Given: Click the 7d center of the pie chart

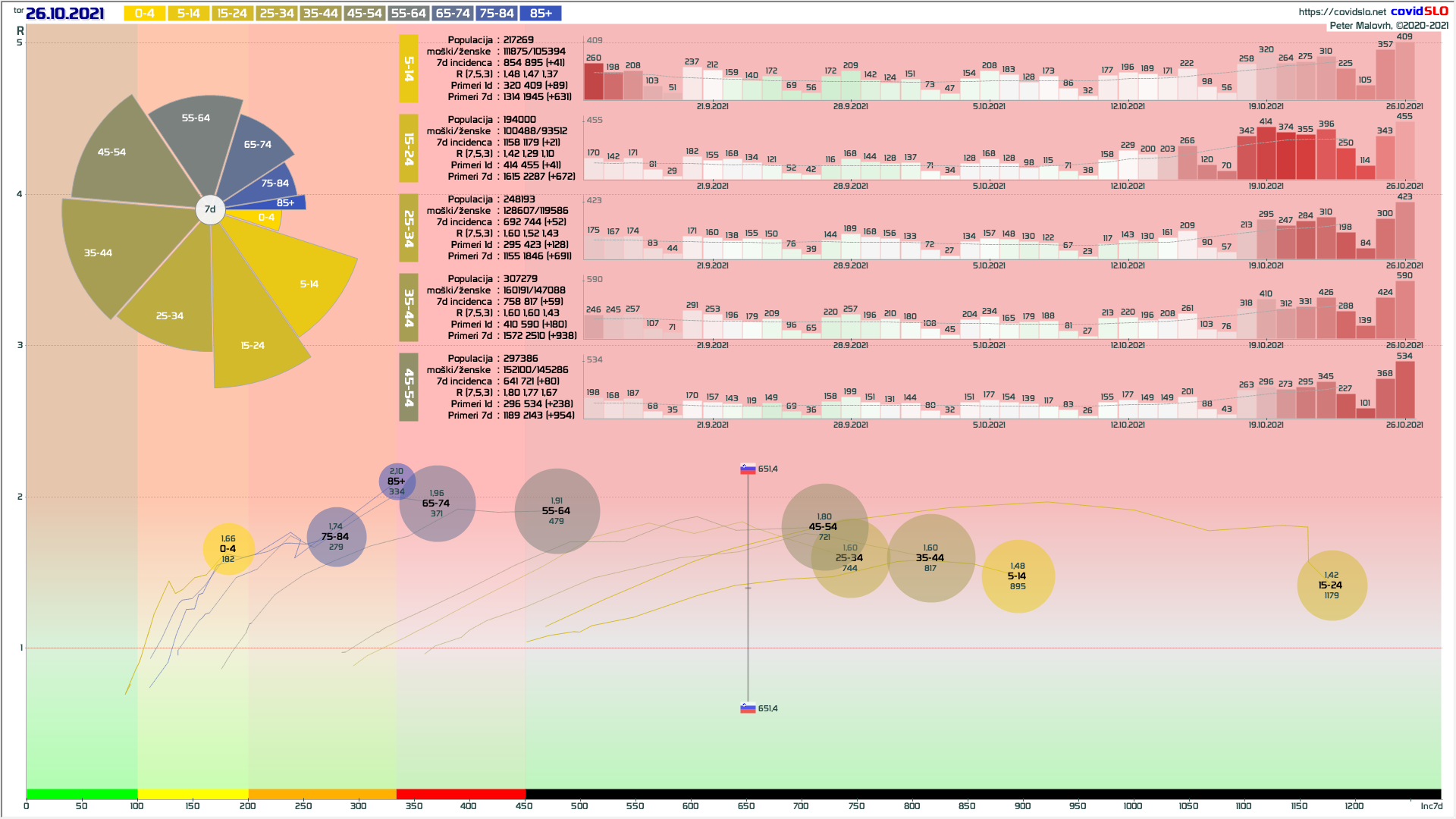Looking at the screenshot, I should coord(210,209).
